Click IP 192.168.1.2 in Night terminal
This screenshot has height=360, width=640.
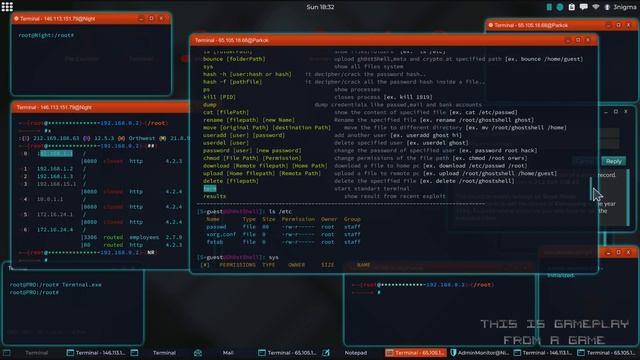pyautogui.click(x=55, y=169)
